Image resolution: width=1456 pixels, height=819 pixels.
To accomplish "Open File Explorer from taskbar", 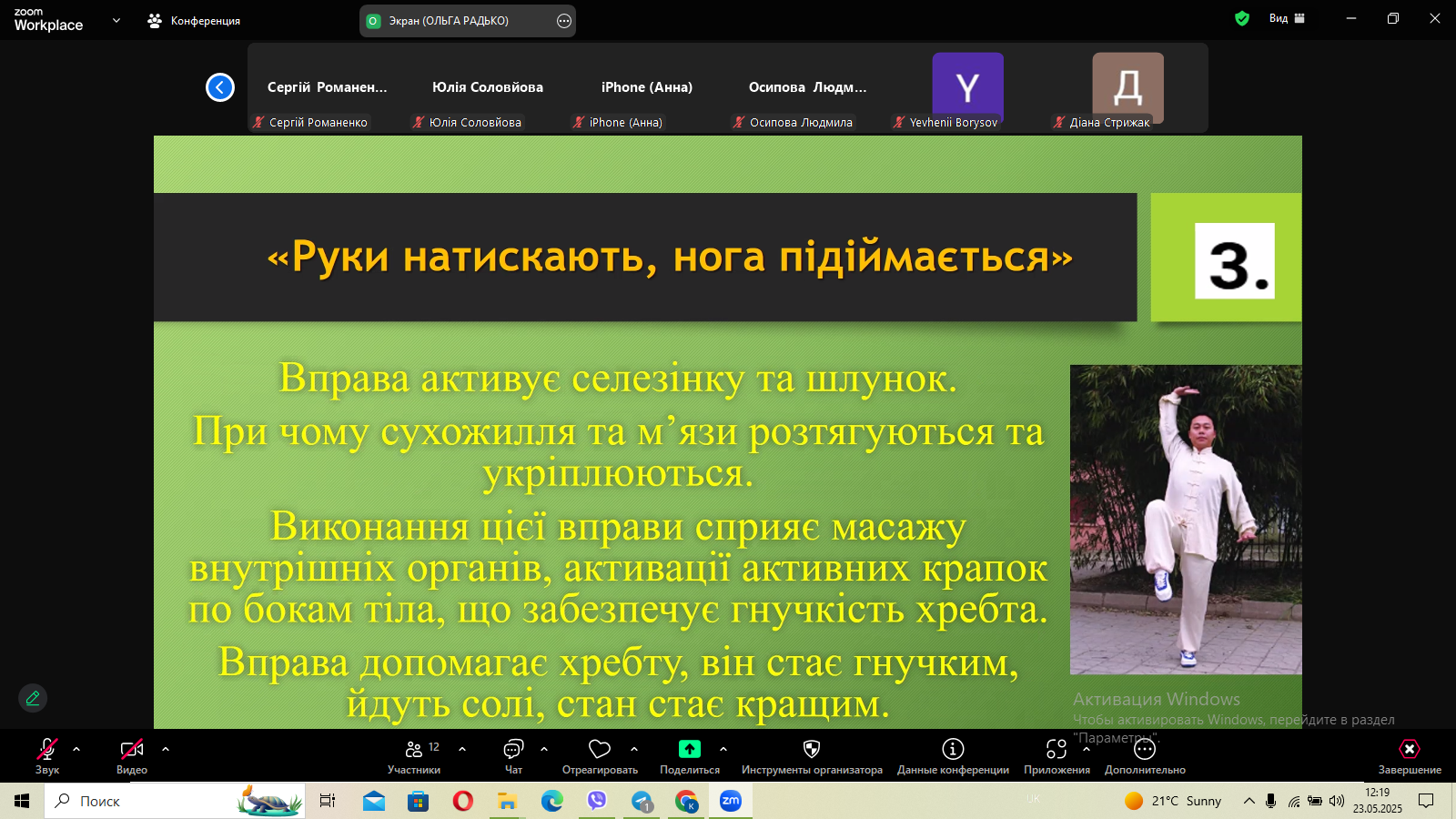I will click(x=507, y=801).
